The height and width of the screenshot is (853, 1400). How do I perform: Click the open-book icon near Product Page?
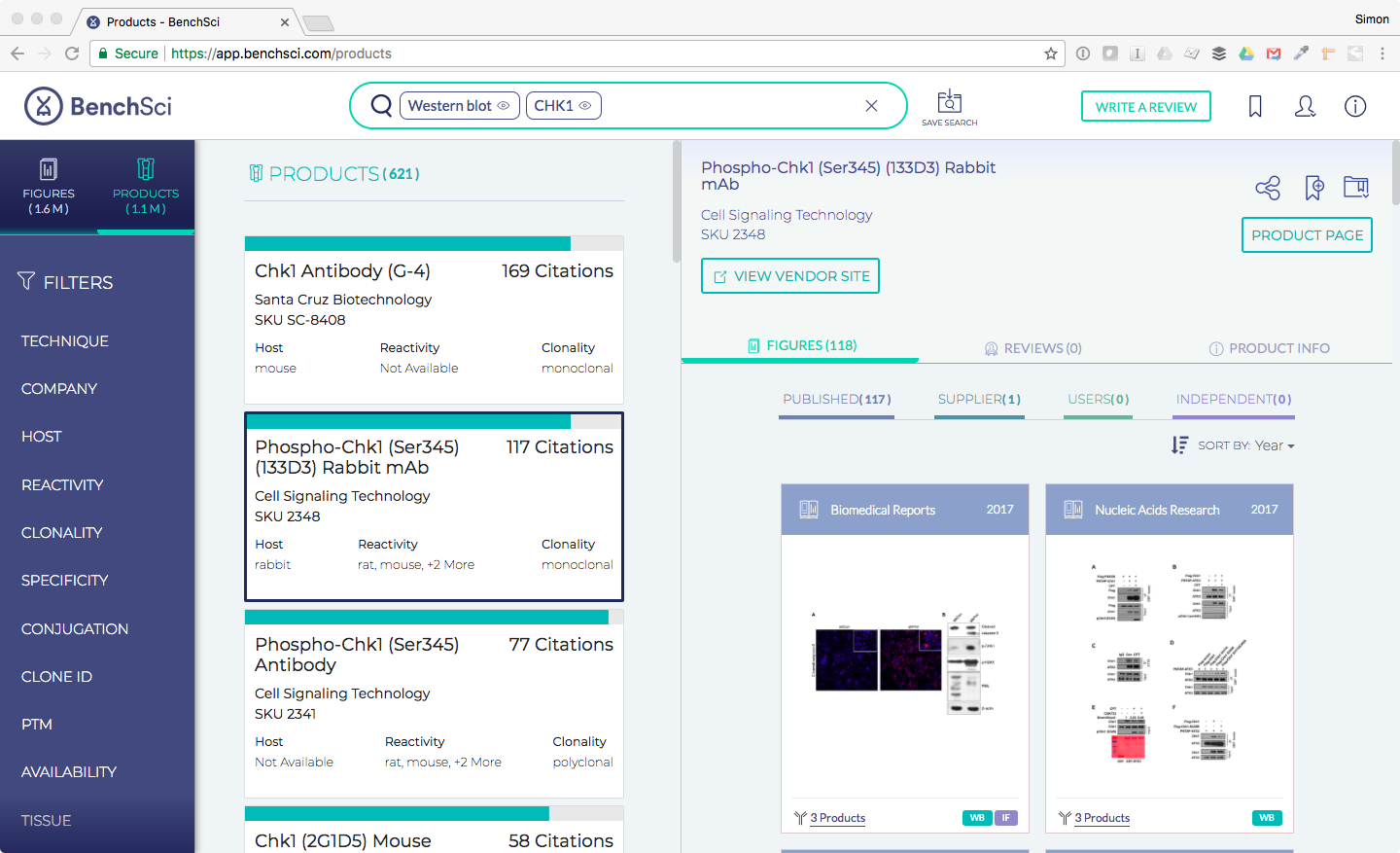1356,187
